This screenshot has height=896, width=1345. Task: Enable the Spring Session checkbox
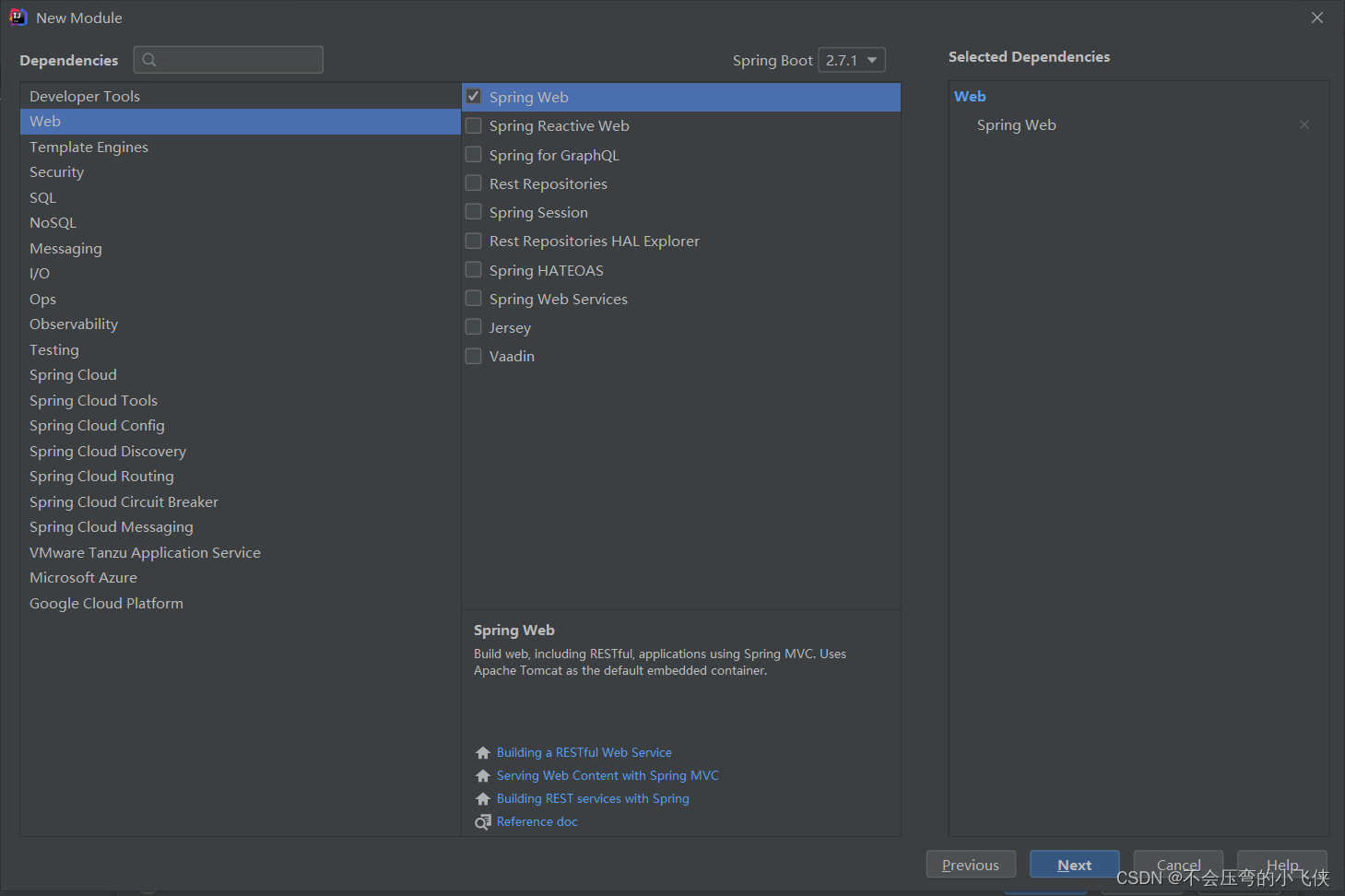pyautogui.click(x=474, y=212)
